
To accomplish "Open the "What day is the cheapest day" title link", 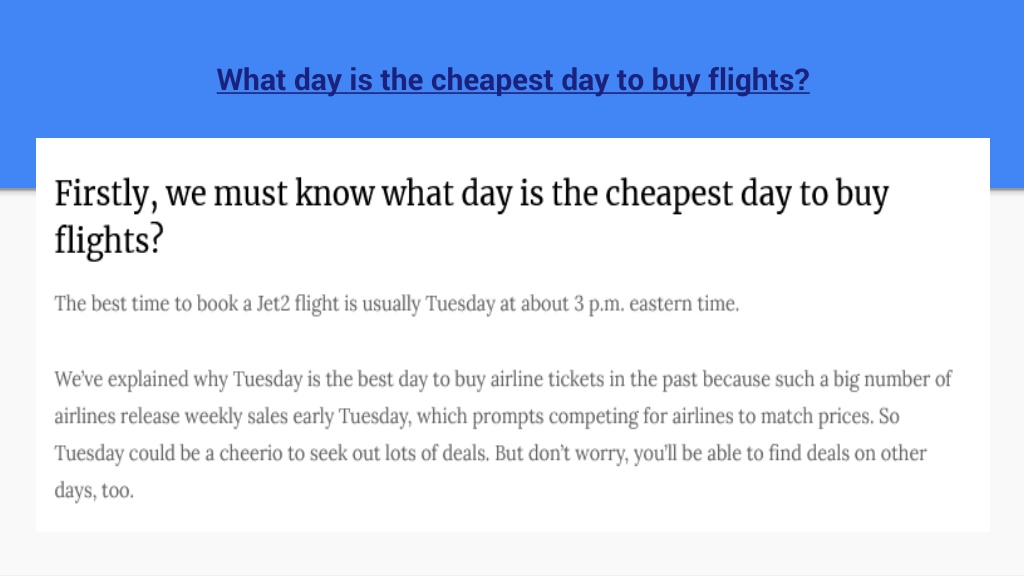I will click(x=513, y=80).
